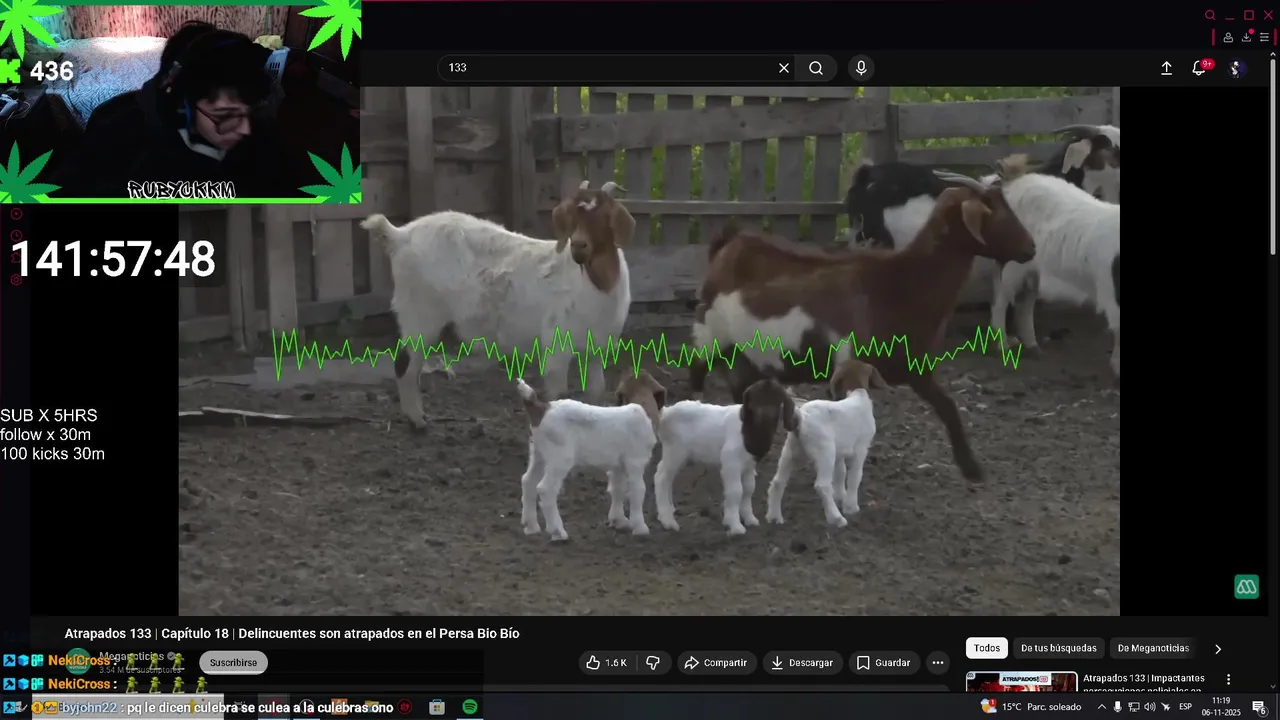Subscribe using the Suscribirse button
Viewport: 1280px width, 720px height.
pyautogui.click(x=233, y=662)
